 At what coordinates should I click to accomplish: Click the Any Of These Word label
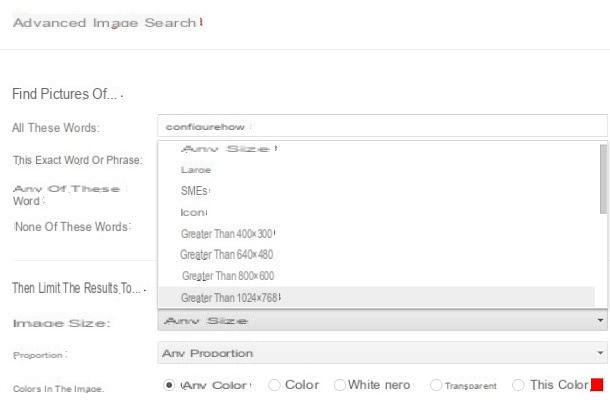[66, 195]
